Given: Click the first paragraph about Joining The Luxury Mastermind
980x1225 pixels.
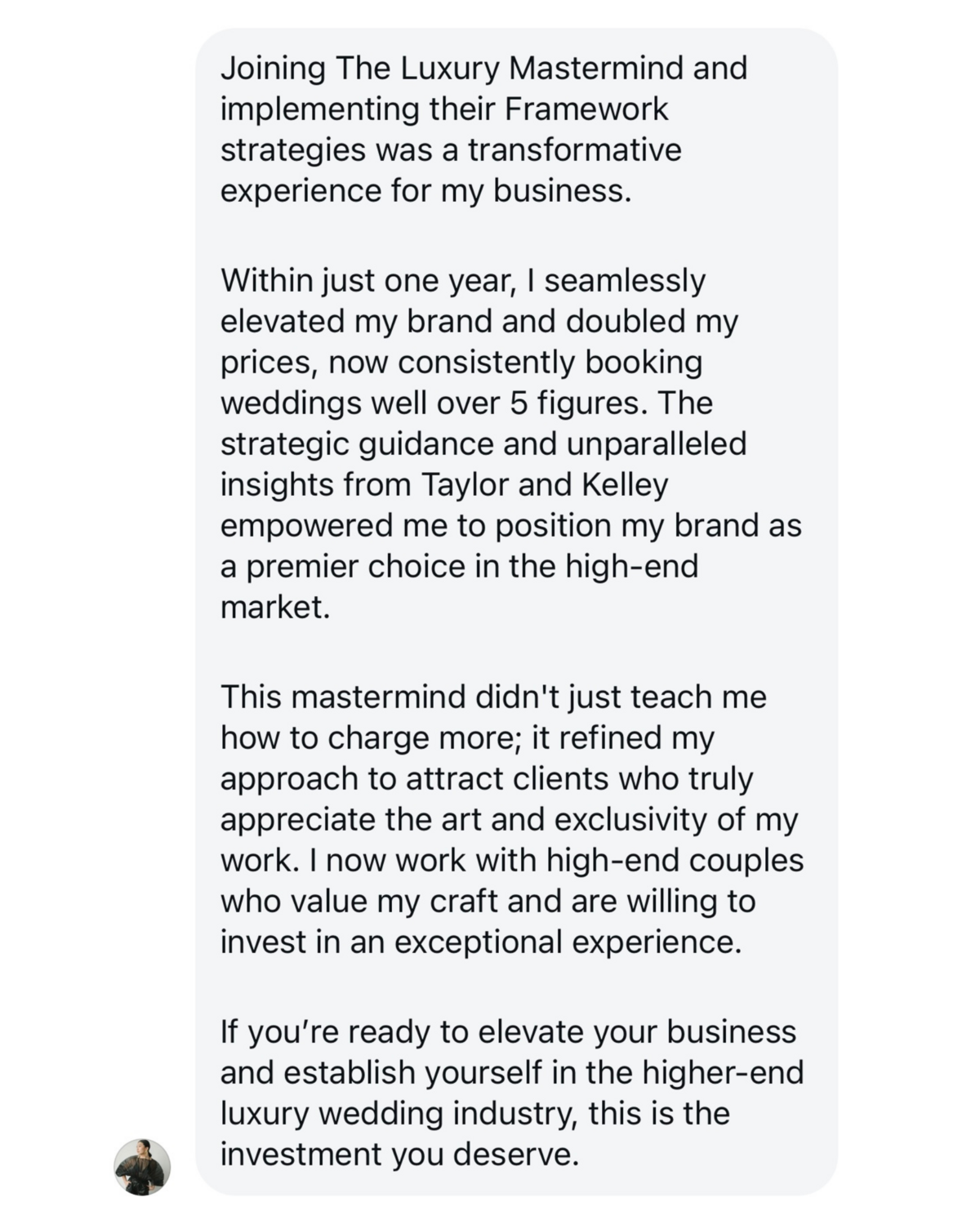Looking at the screenshot, I should tap(483, 129).
